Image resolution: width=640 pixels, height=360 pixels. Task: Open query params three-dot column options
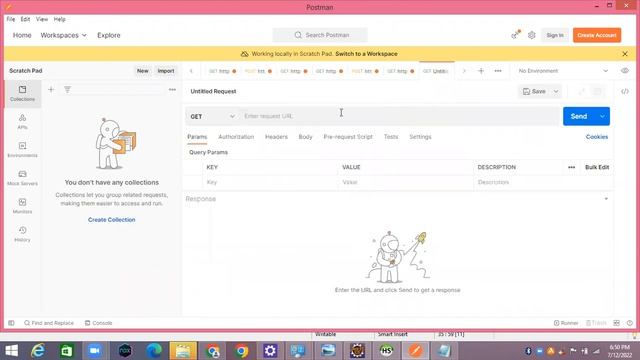[x=571, y=167]
